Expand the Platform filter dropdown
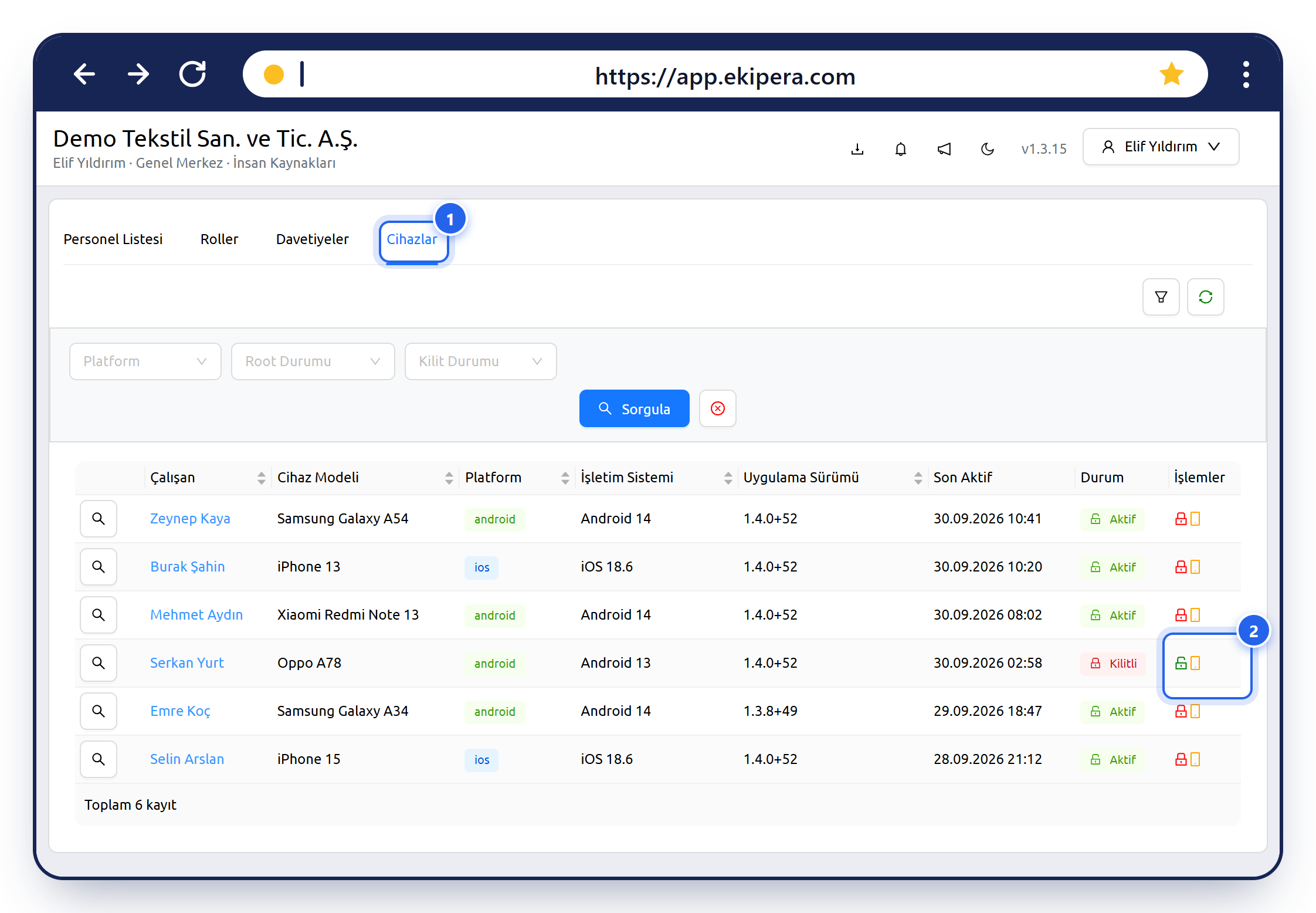1316x913 pixels. pos(145,361)
